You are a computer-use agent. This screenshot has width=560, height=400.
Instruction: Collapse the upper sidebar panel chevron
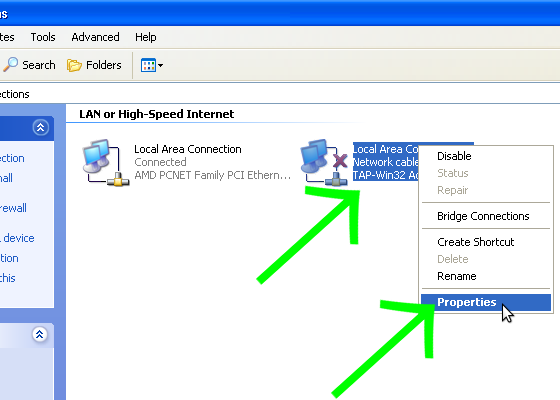pos(40,127)
